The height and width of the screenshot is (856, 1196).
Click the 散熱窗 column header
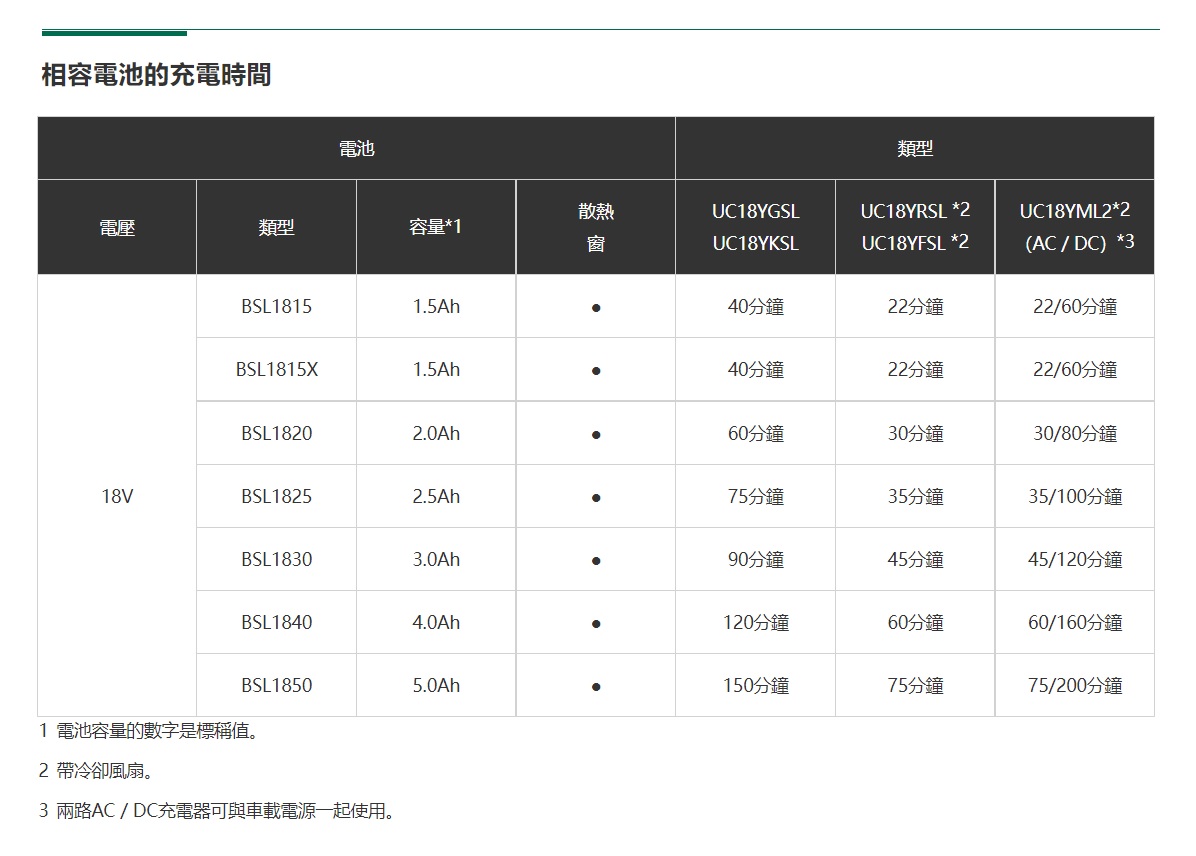(596, 228)
